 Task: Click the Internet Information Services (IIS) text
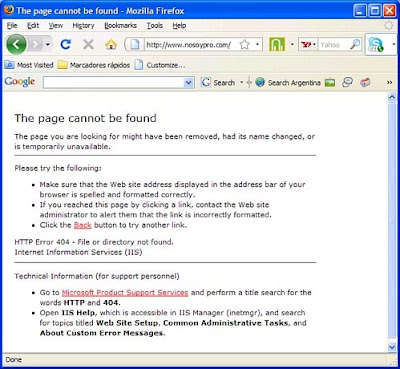tap(78, 252)
